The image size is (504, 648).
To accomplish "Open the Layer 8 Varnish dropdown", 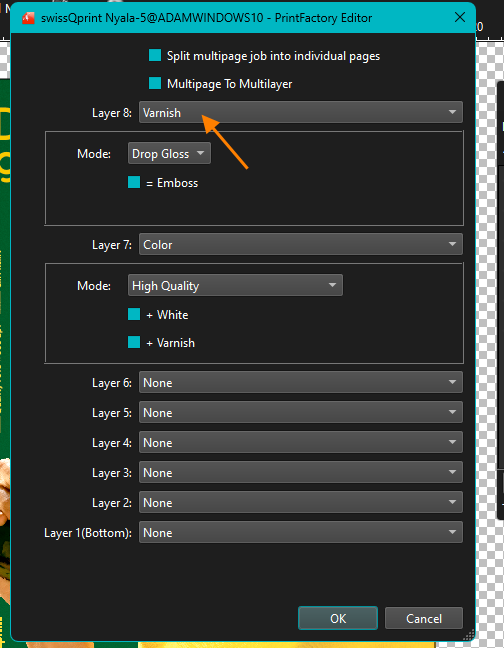I will (x=301, y=112).
